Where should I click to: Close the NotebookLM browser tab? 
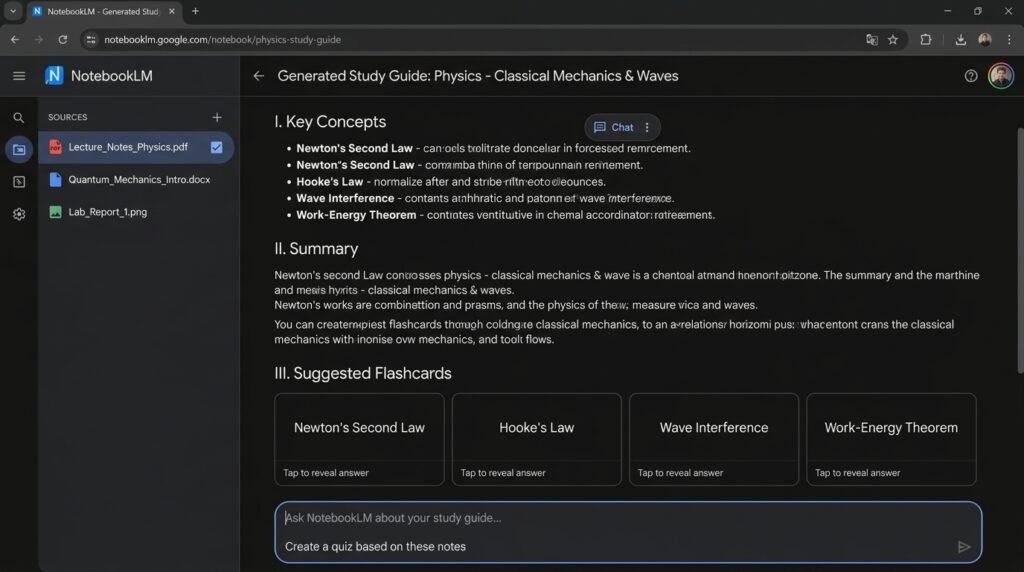(172, 11)
